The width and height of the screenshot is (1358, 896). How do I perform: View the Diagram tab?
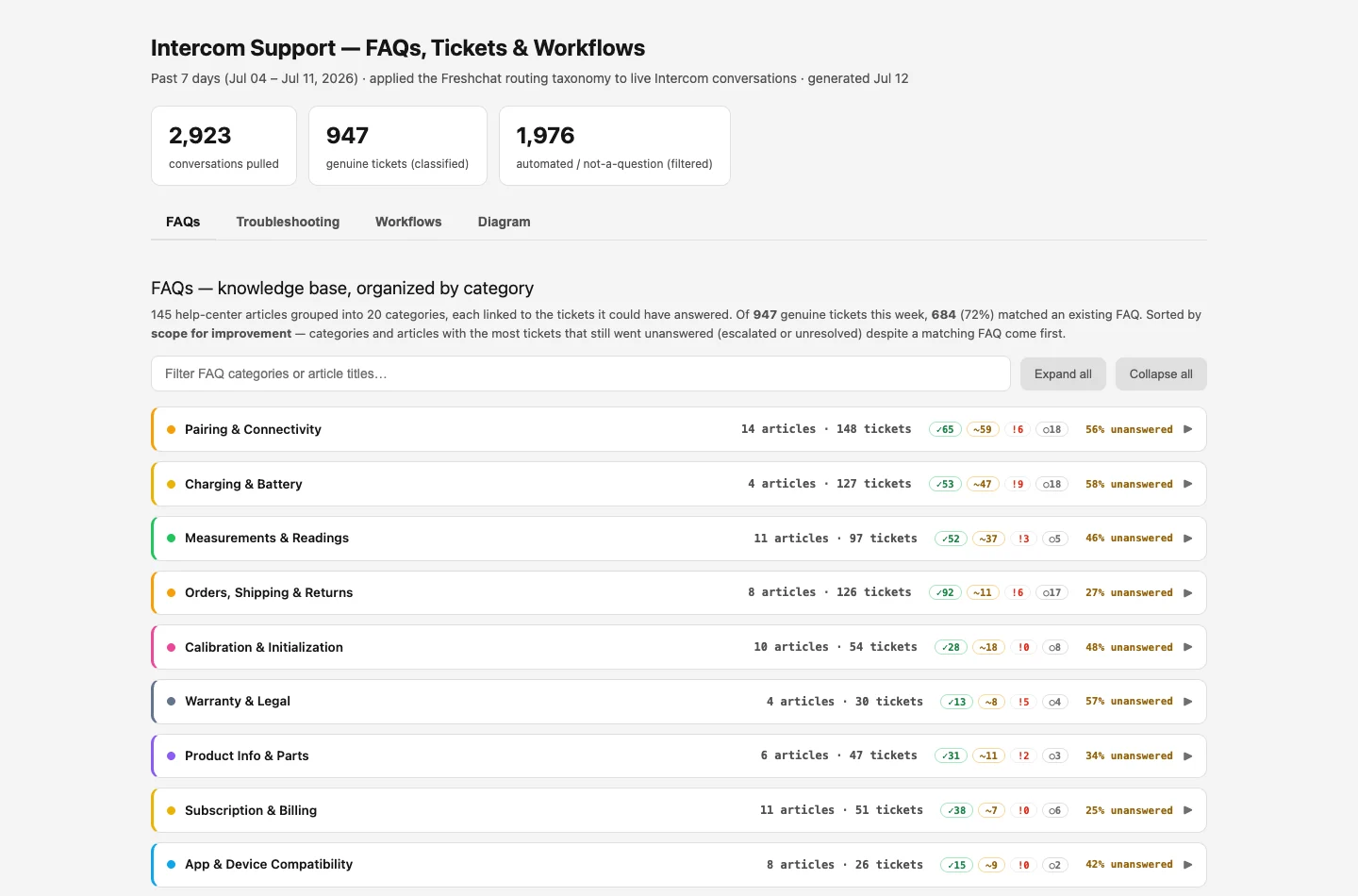click(x=504, y=222)
